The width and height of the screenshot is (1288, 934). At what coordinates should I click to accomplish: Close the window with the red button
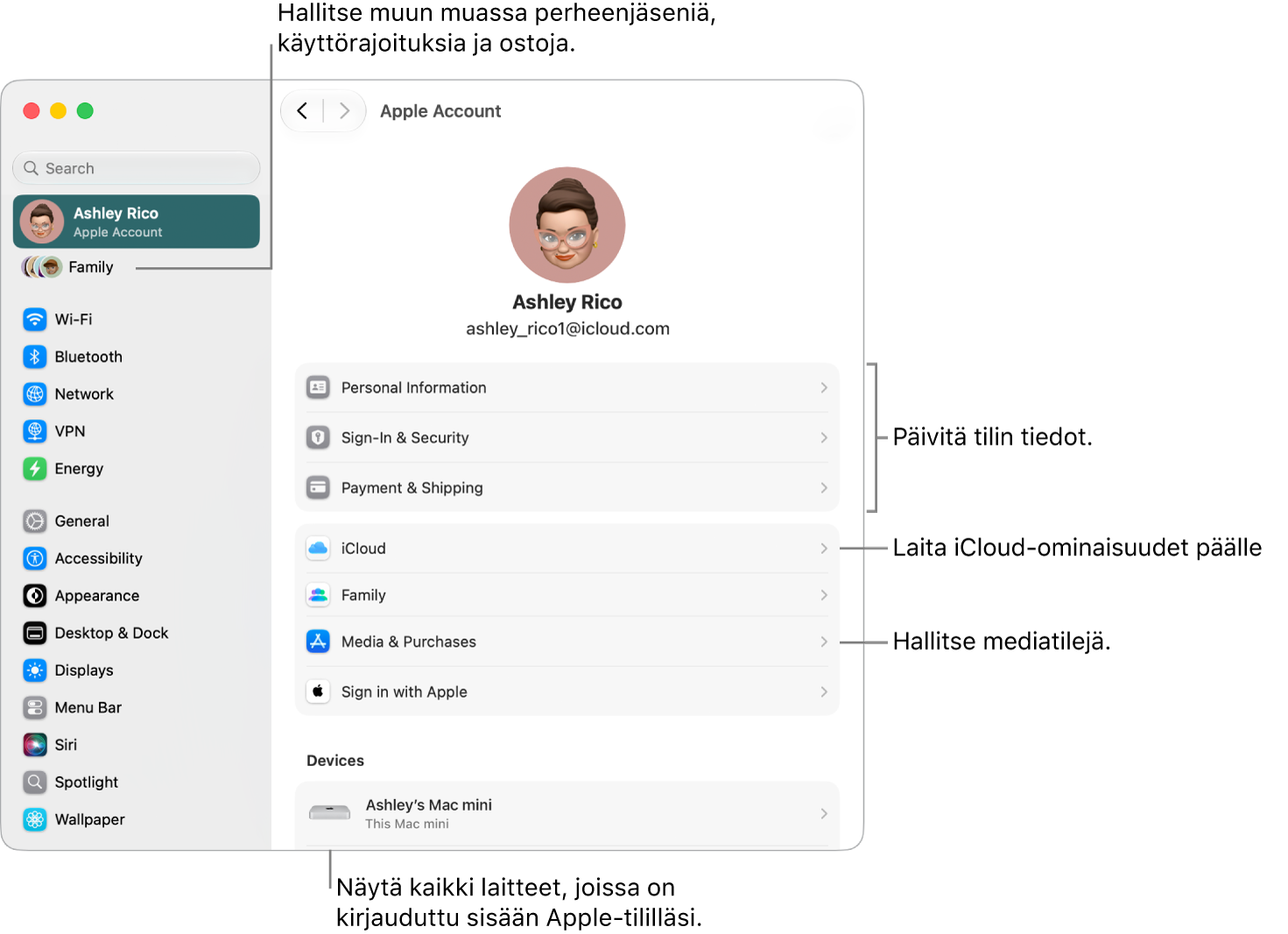point(32,110)
